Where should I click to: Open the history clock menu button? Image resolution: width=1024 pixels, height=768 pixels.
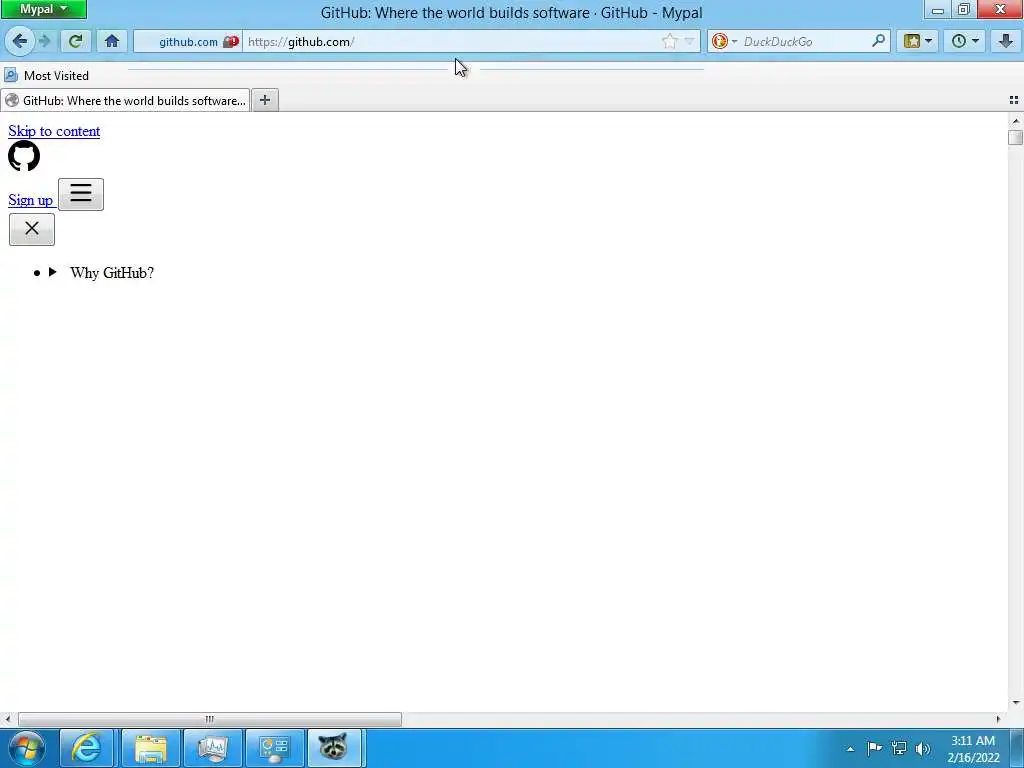[x=965, y=42]
